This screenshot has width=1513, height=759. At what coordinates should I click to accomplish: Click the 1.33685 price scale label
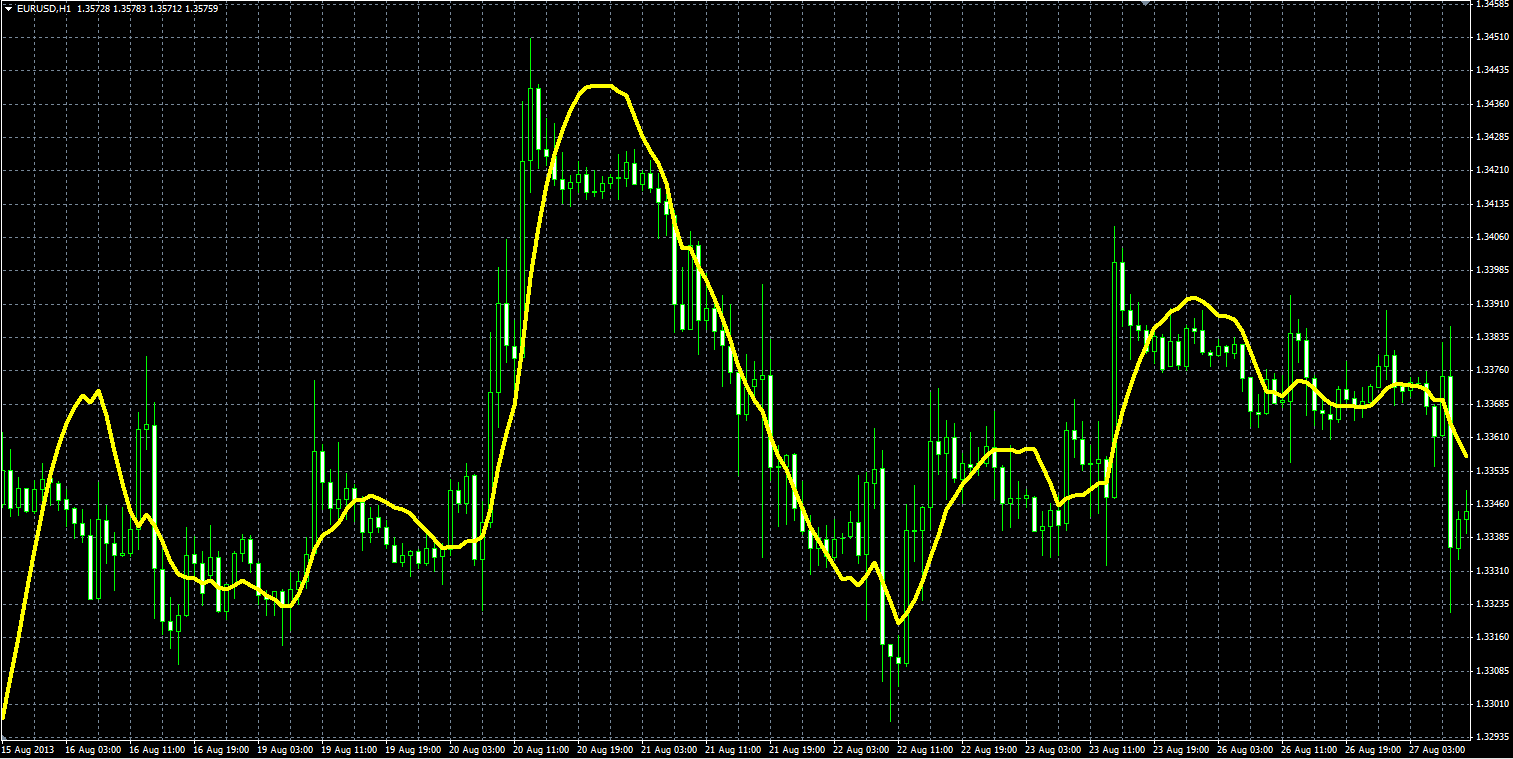pos(1492,404)
